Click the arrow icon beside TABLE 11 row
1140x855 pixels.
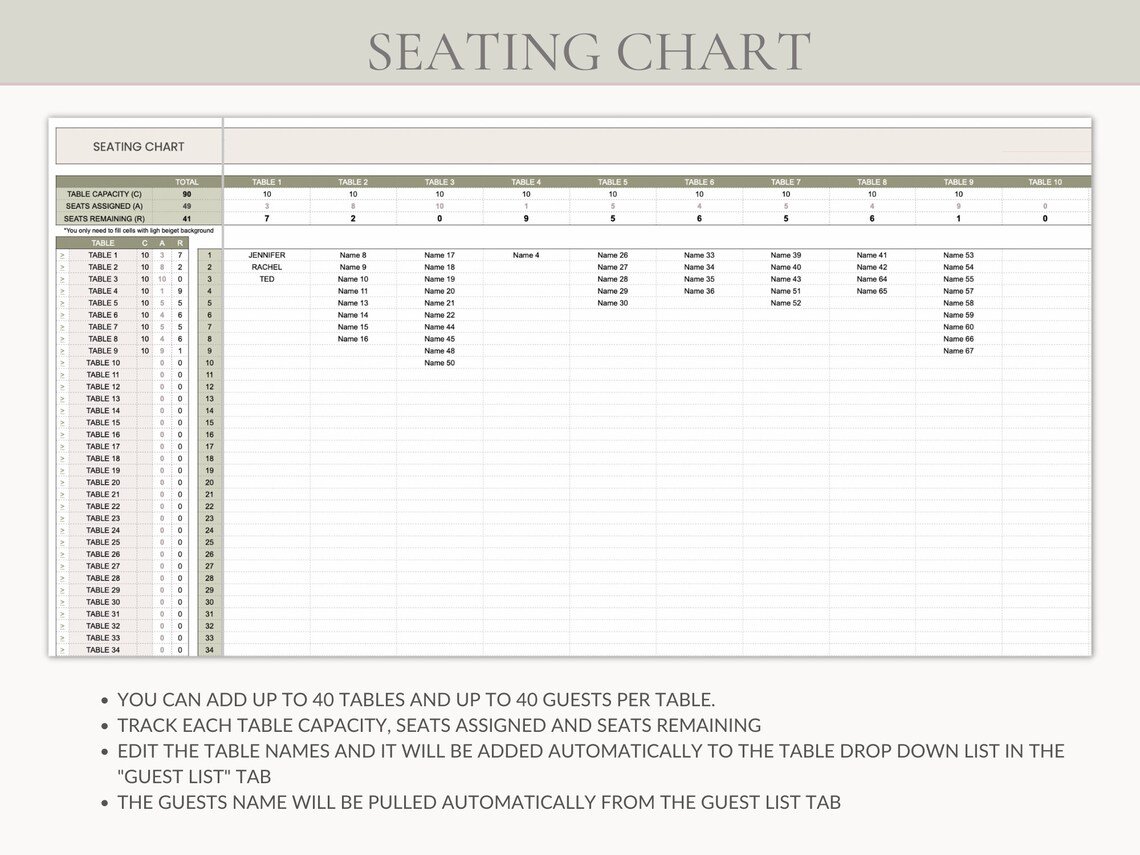[62, 375]
